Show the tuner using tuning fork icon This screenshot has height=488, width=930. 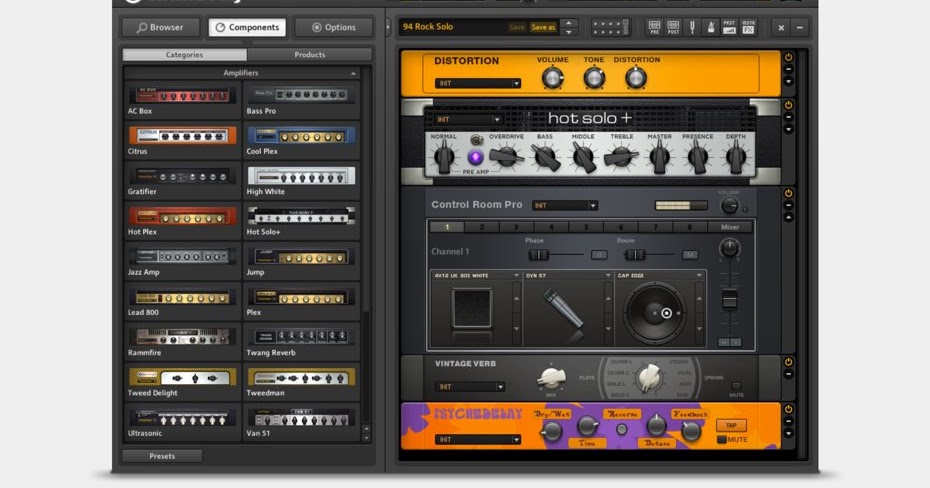coord(692,27)
